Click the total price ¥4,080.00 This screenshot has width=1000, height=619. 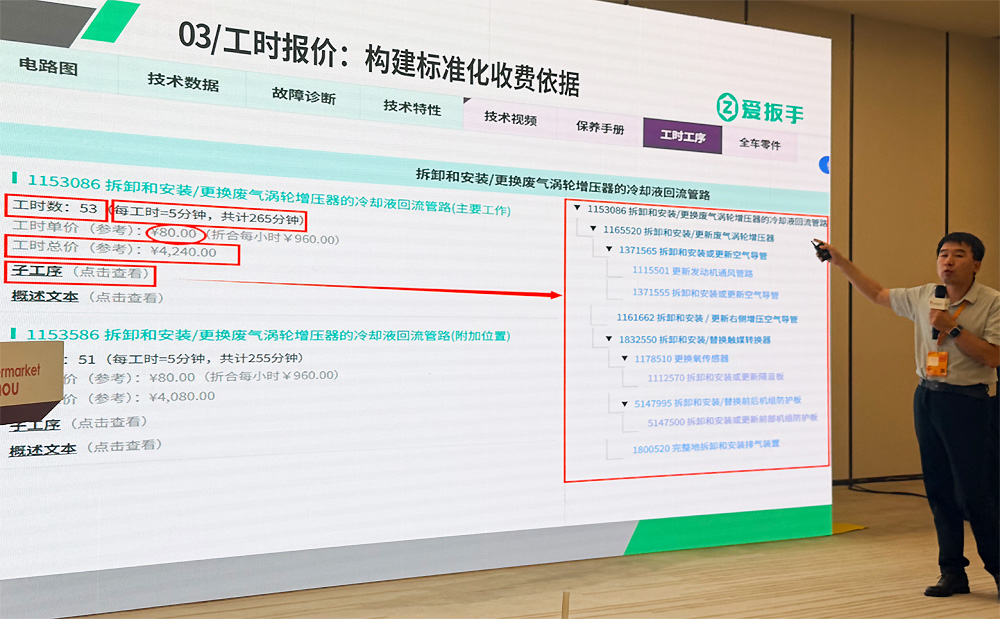pyautogui.click(x=182, y=397)
